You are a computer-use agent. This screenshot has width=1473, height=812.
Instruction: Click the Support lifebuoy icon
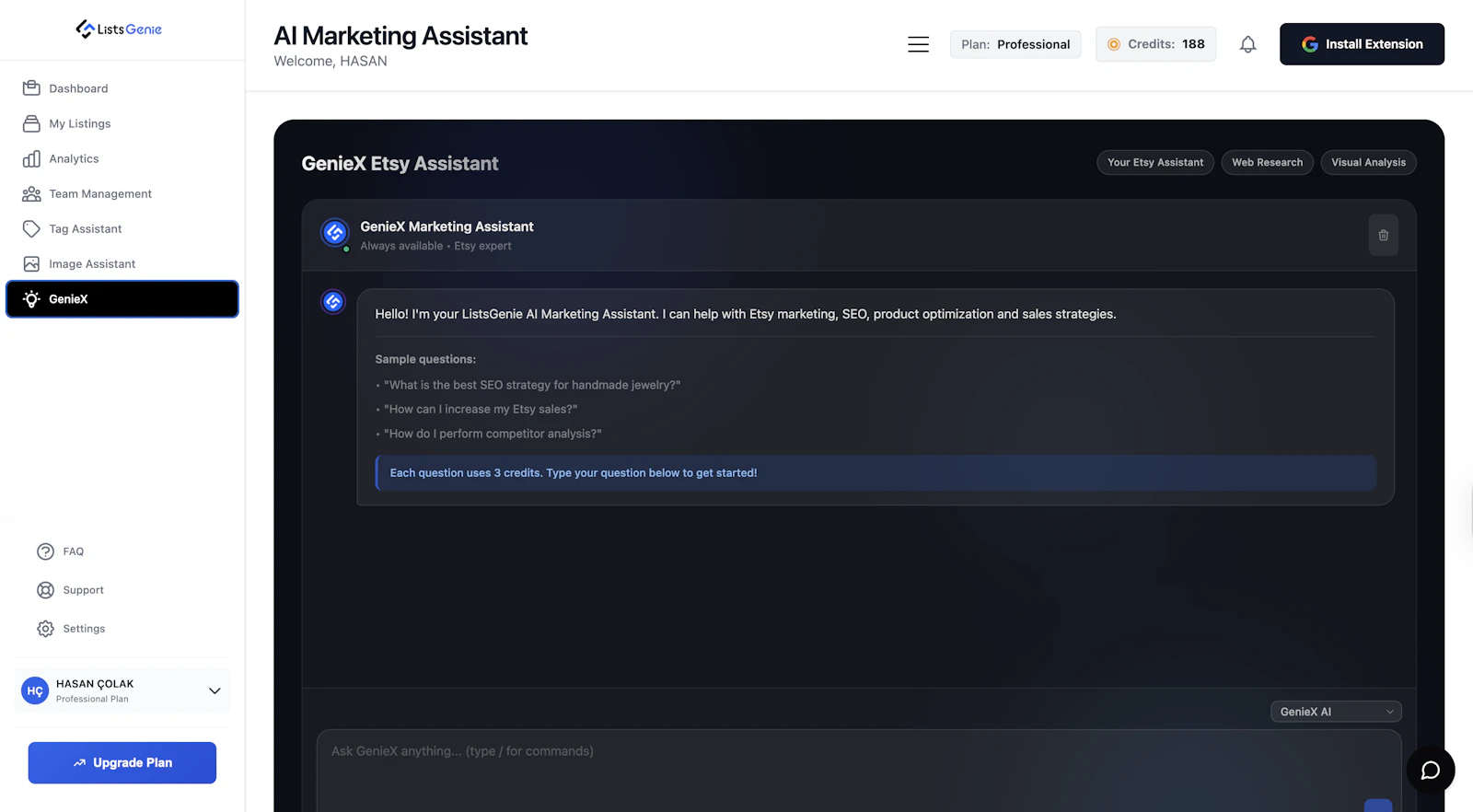[45, 590]
